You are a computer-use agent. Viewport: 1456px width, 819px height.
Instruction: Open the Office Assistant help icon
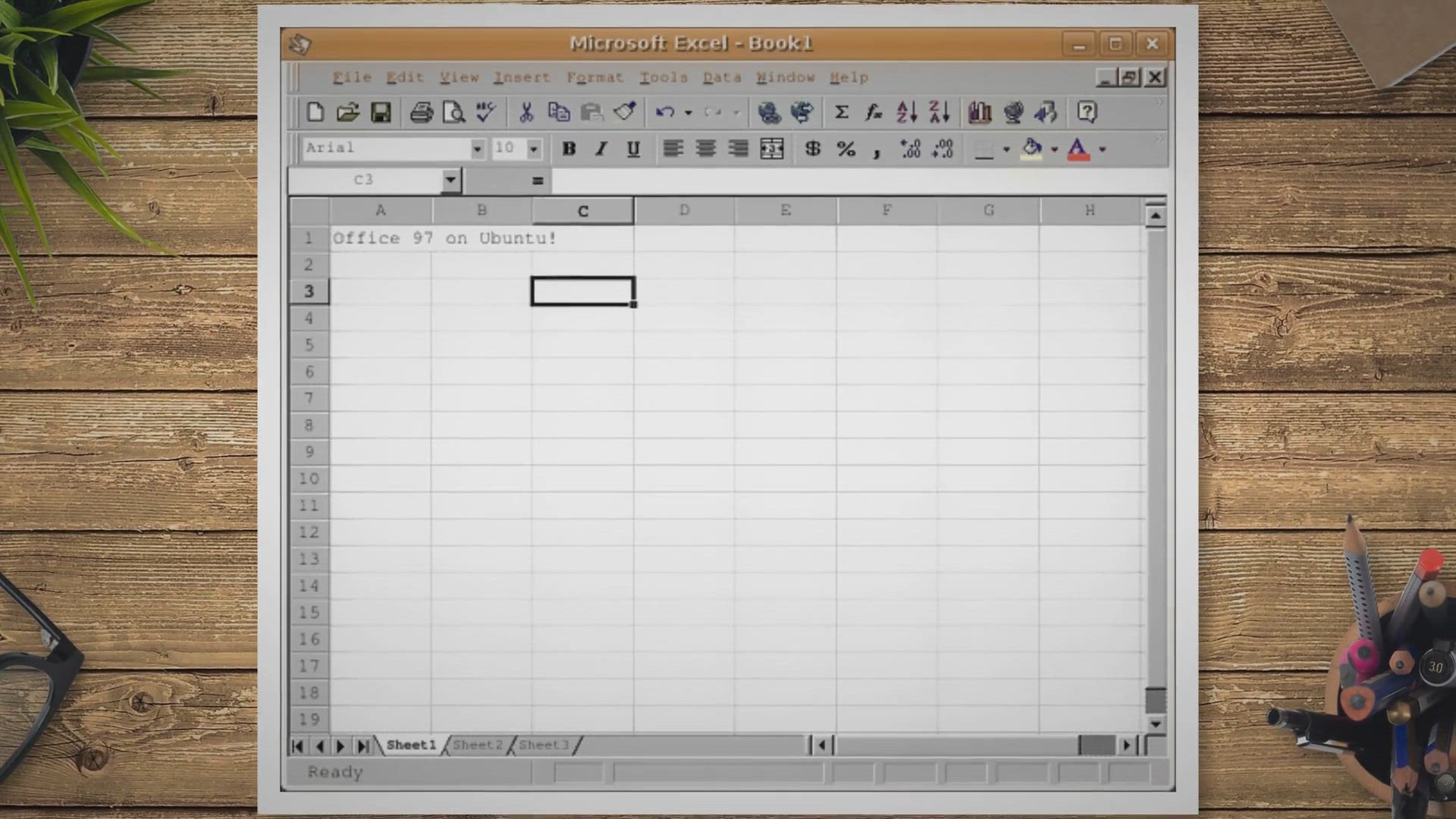(x=1087, y=112)
